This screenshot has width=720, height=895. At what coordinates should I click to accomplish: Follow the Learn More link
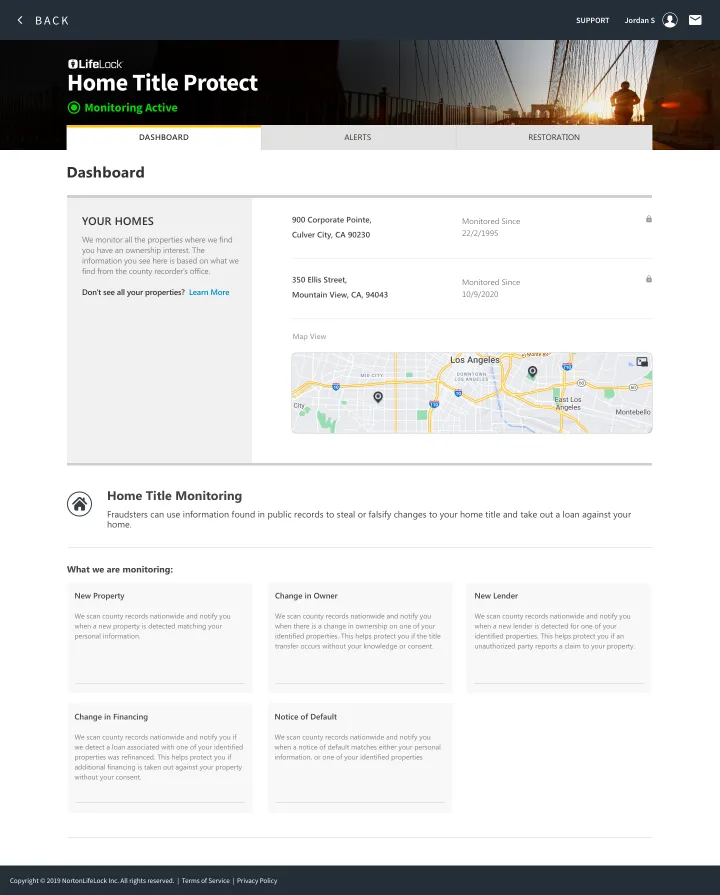point(209,292)
